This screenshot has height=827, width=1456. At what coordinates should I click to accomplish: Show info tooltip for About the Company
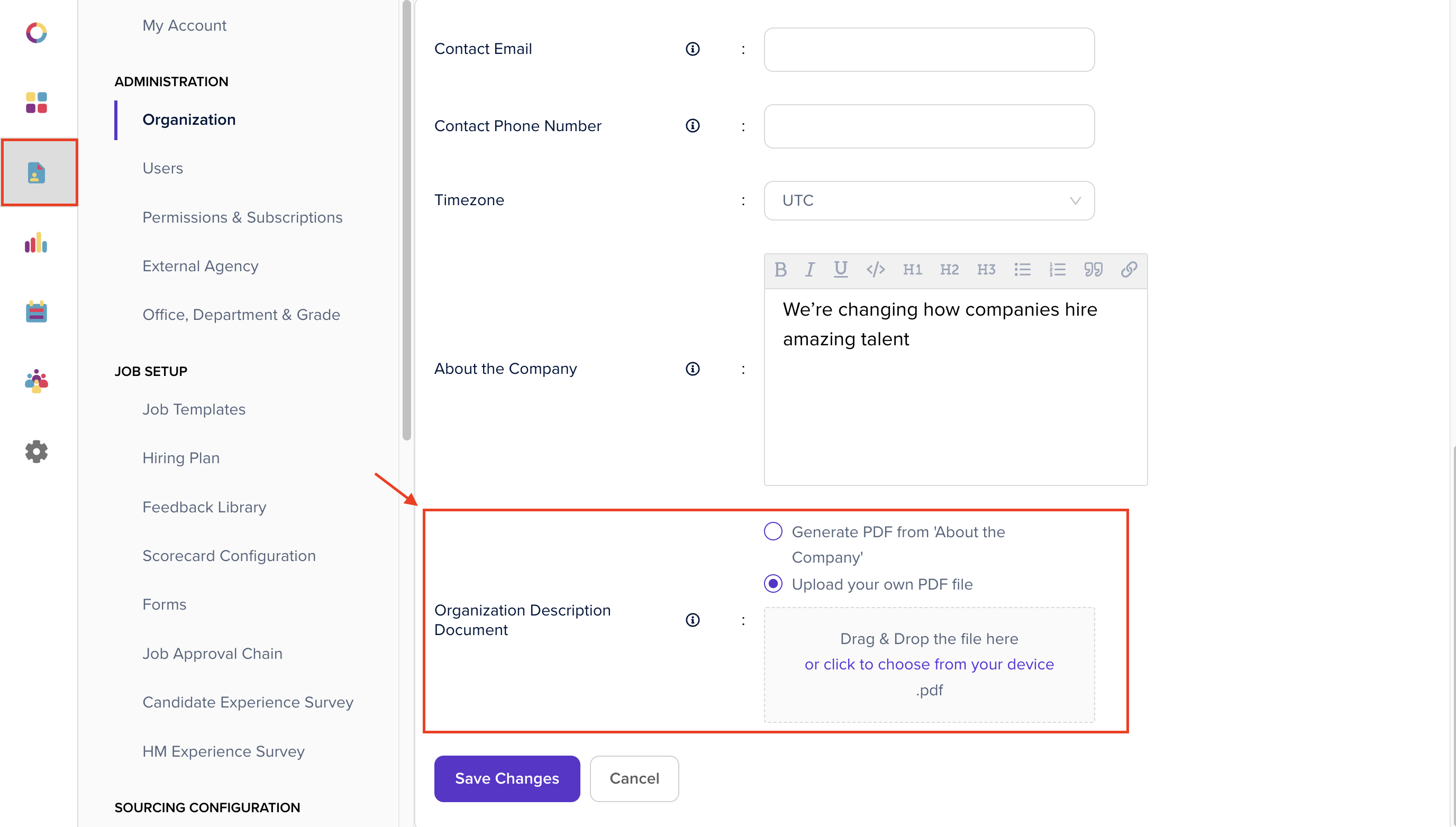(692, 369)
